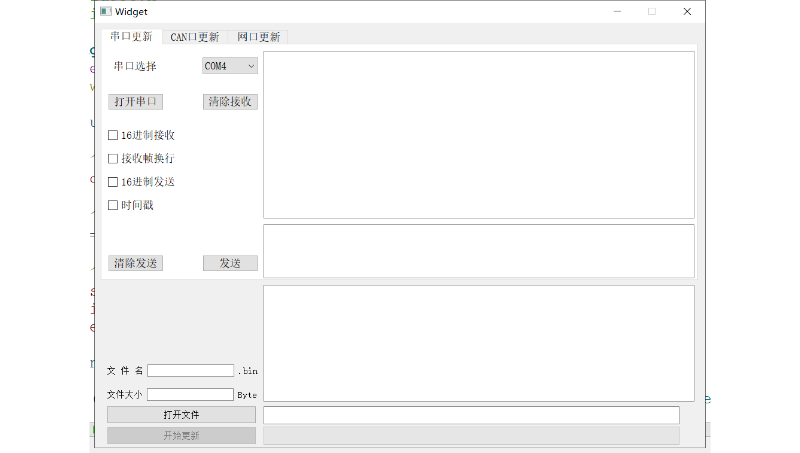Click inside the send text box

(479, 251)
